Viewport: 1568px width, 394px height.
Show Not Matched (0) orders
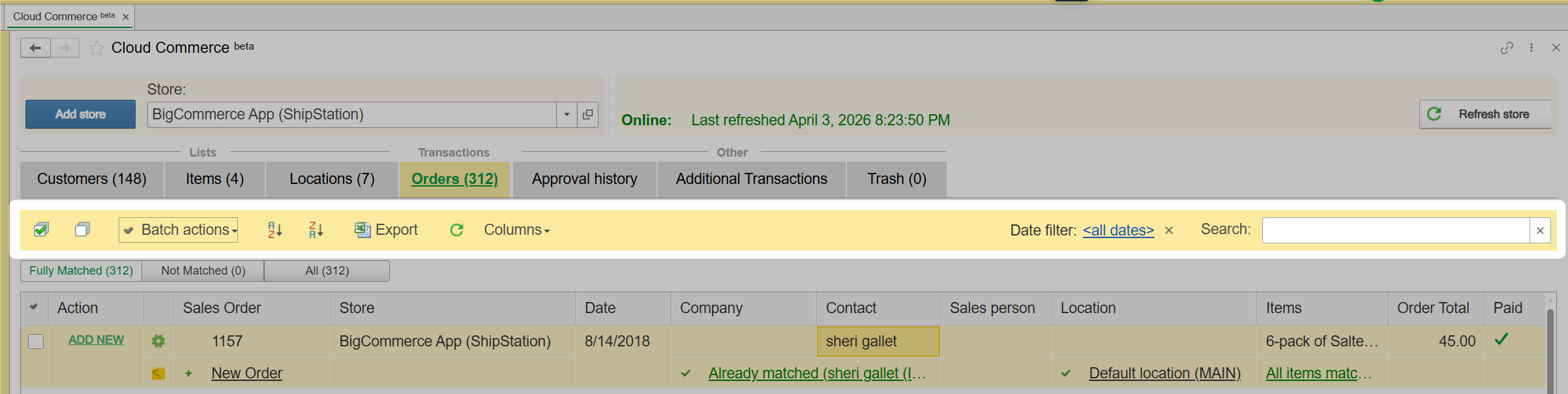click(x=203, y=271)
